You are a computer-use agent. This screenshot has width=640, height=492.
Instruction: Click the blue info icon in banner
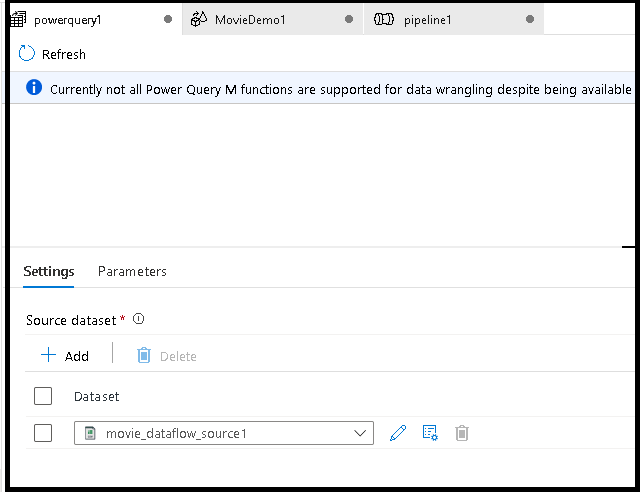pos(34,89)
